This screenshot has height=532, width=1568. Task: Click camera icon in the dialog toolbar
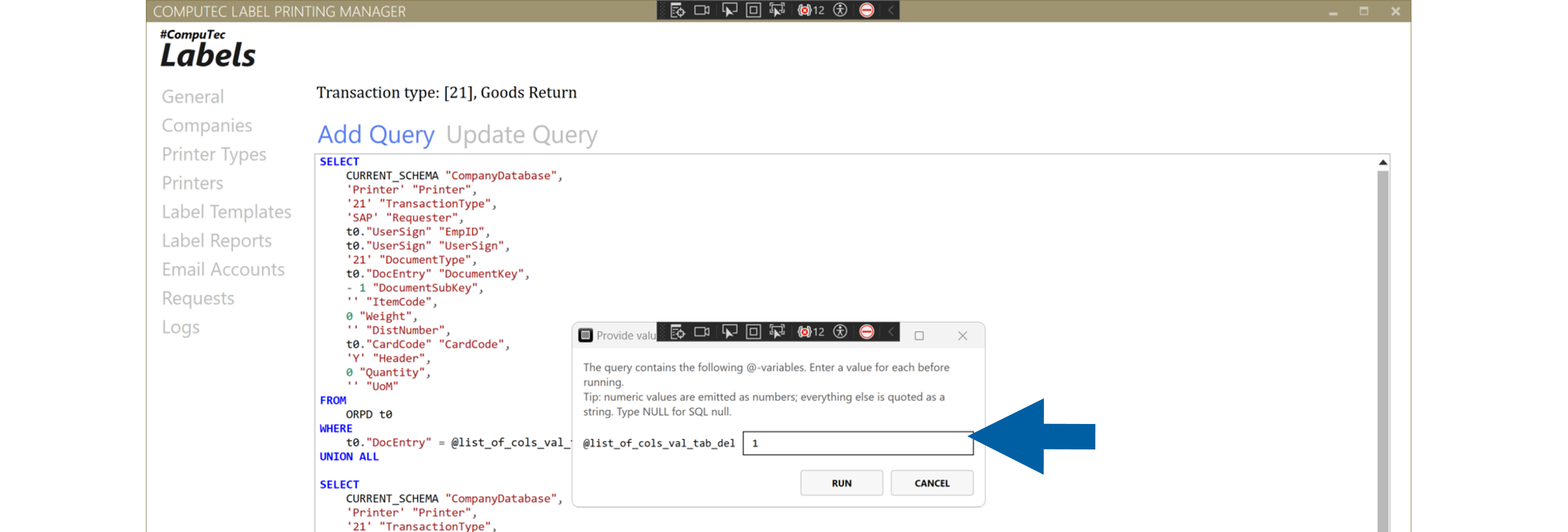pos(702,332)
